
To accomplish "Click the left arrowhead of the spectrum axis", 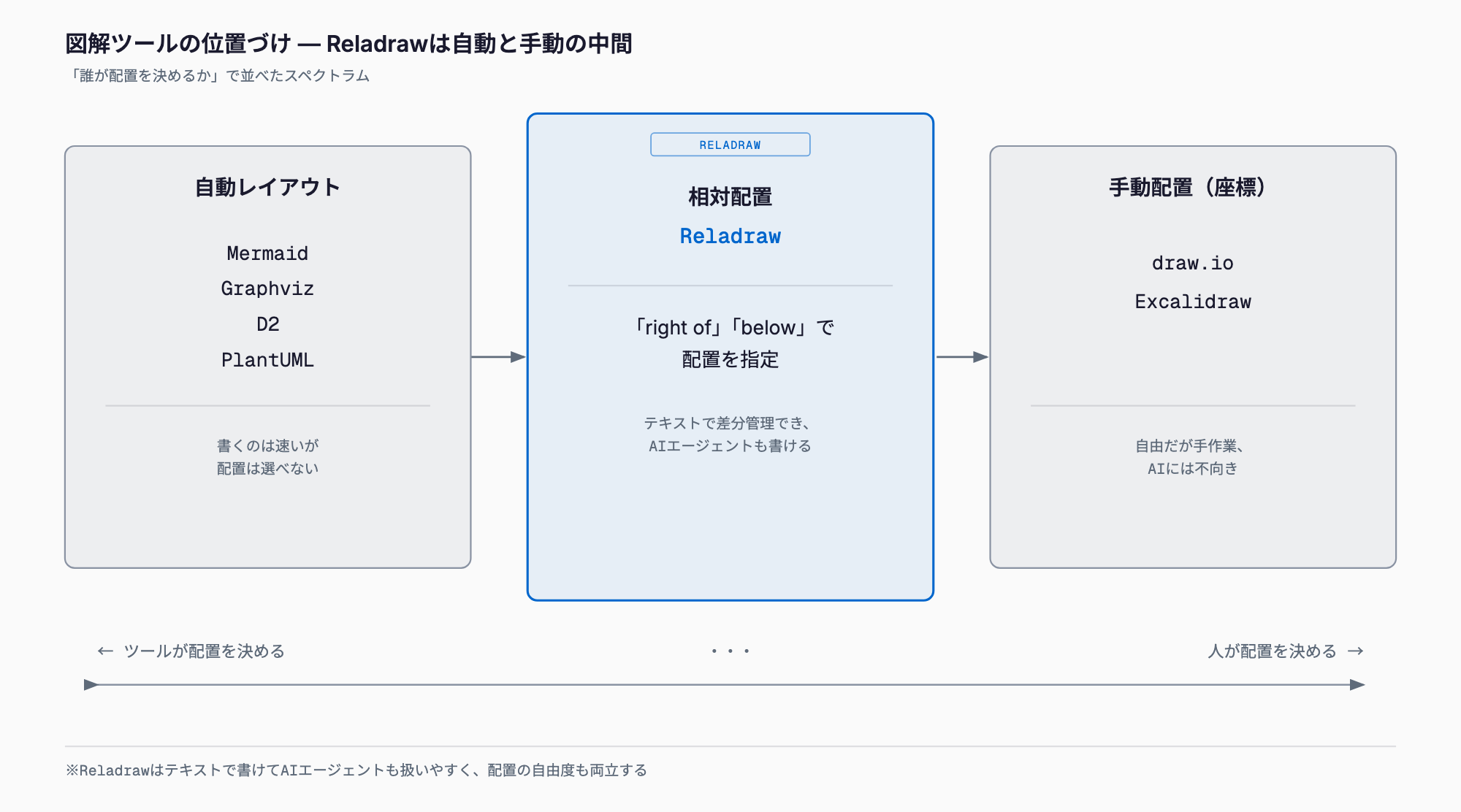I will 91,685.
